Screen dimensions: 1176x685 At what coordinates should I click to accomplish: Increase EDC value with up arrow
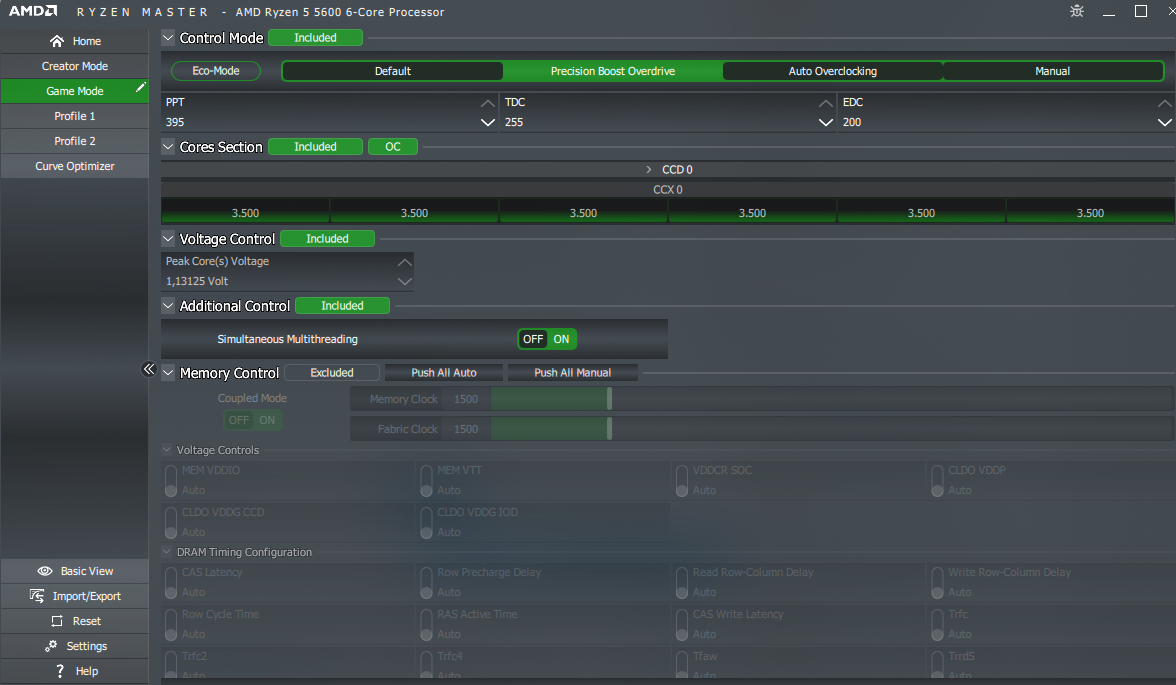click(1165, 103)
